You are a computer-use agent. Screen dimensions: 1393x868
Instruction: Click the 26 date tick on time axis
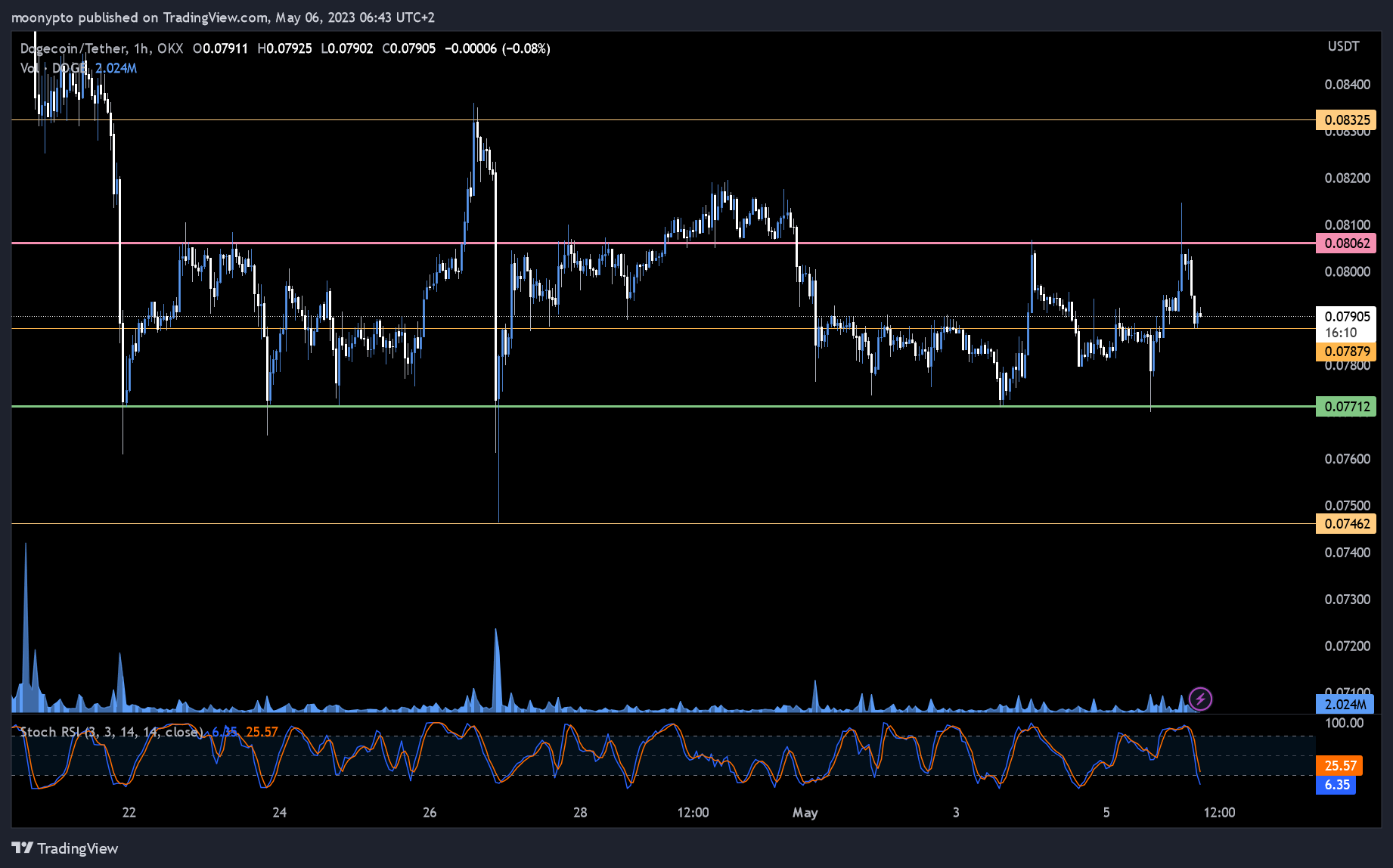(430, 812)
